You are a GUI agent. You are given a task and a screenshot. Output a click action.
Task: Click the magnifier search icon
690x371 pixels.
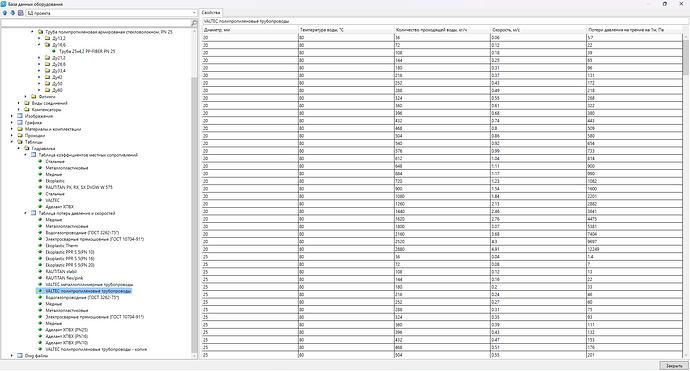(194, 22)
